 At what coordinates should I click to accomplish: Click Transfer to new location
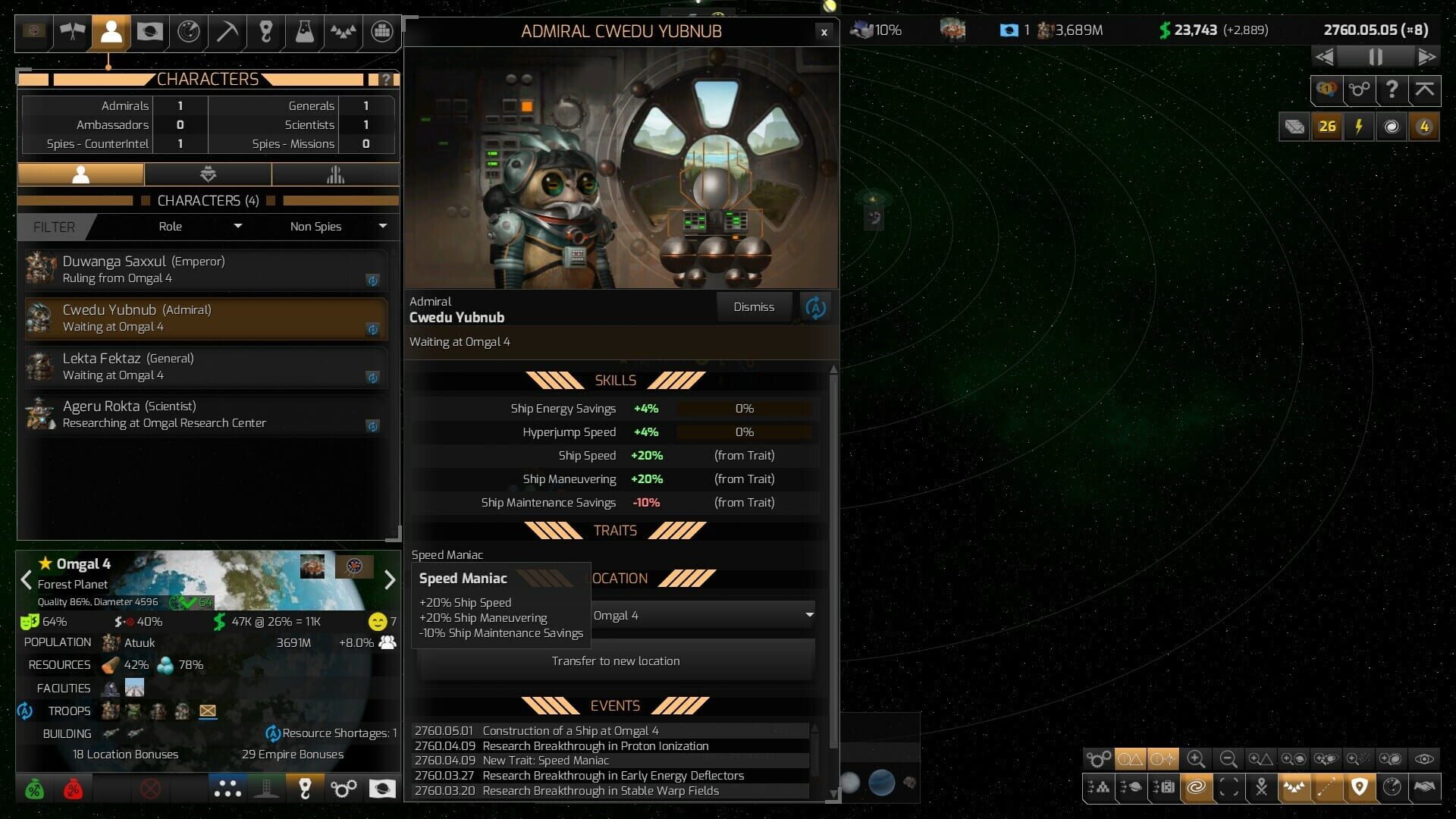coord(616,661)
